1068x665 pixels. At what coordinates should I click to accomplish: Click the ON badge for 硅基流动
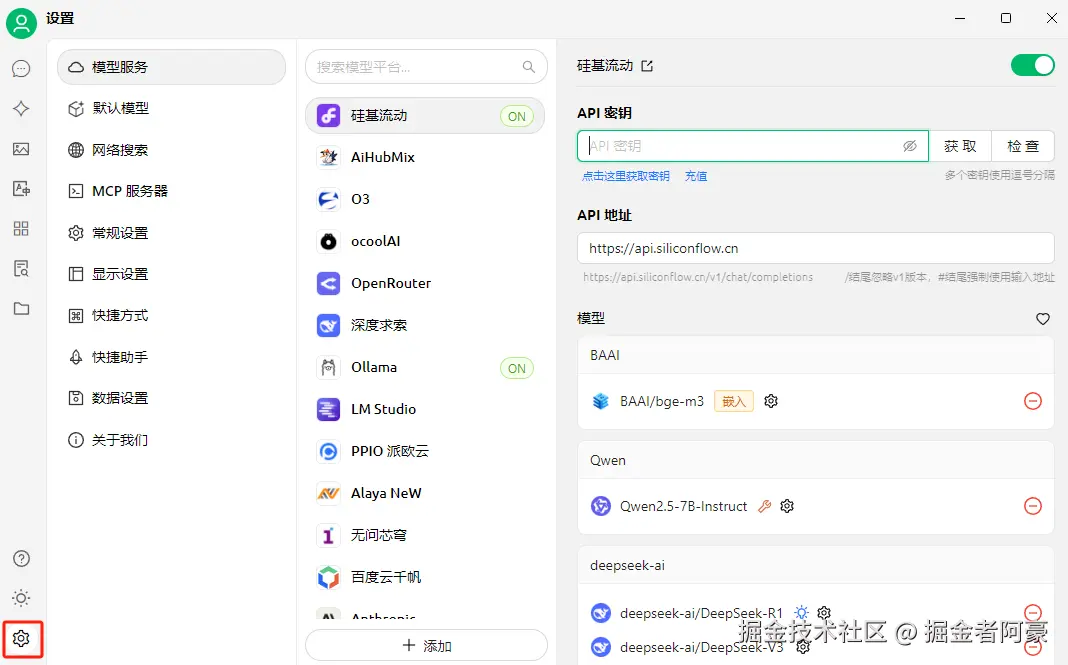point(517,117)
